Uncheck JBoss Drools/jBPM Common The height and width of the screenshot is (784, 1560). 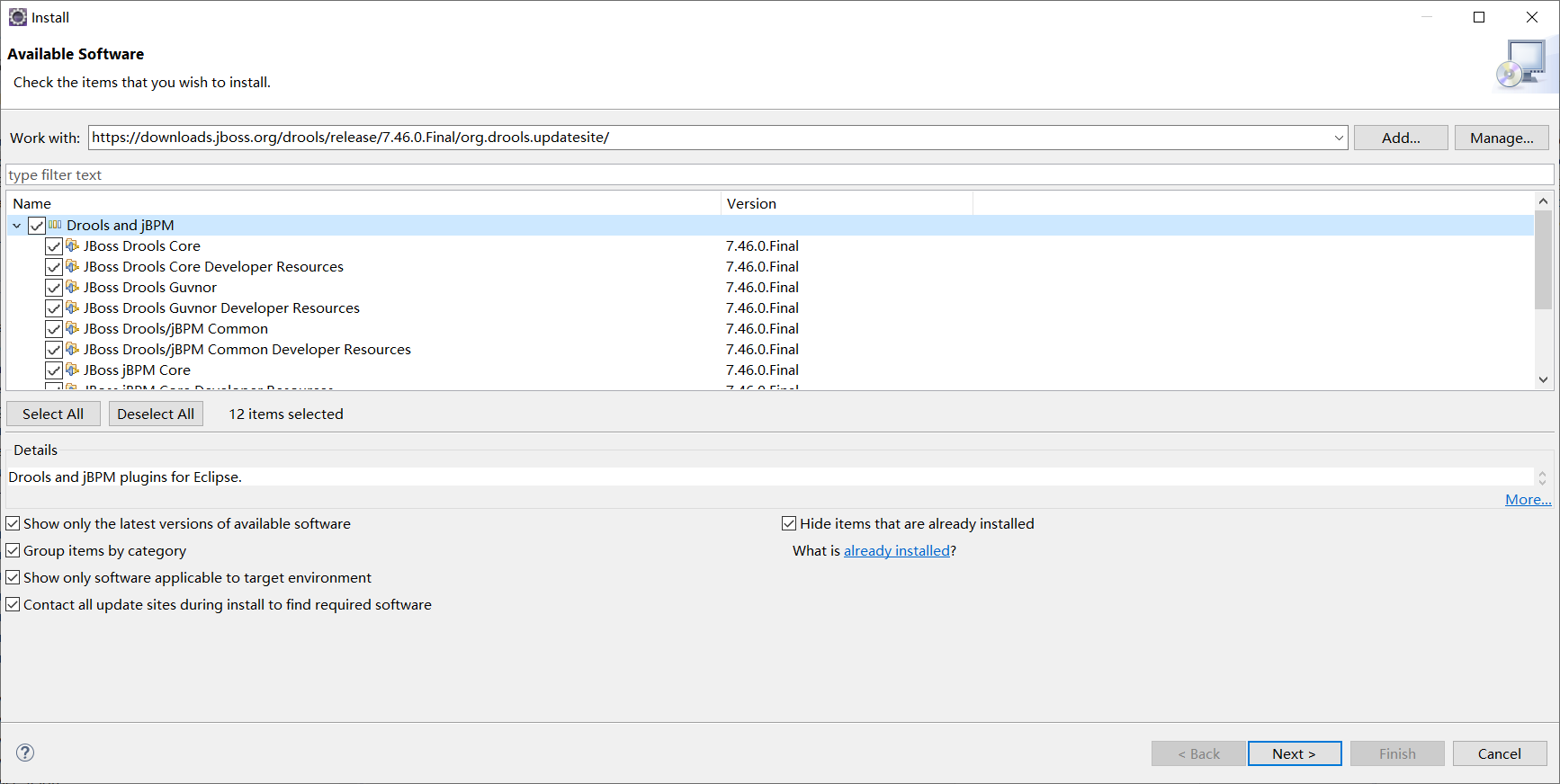click(54, 329)
